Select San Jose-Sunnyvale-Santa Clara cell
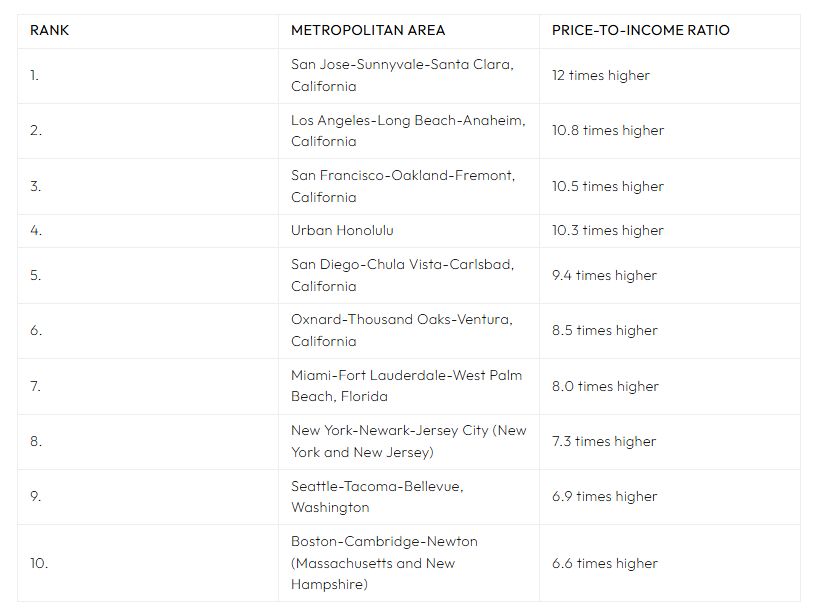 click(x=409, y=76)
